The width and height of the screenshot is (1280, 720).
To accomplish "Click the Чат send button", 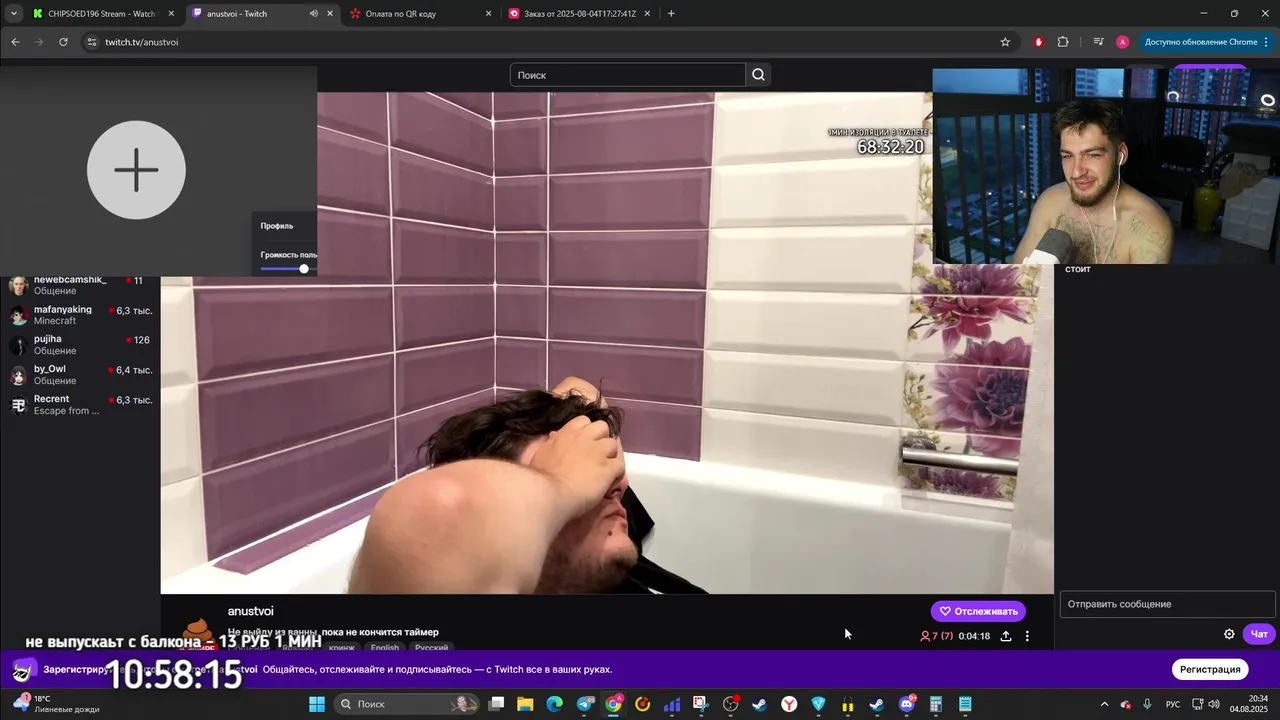I will pyautogui.click(x=1259, y=634).
